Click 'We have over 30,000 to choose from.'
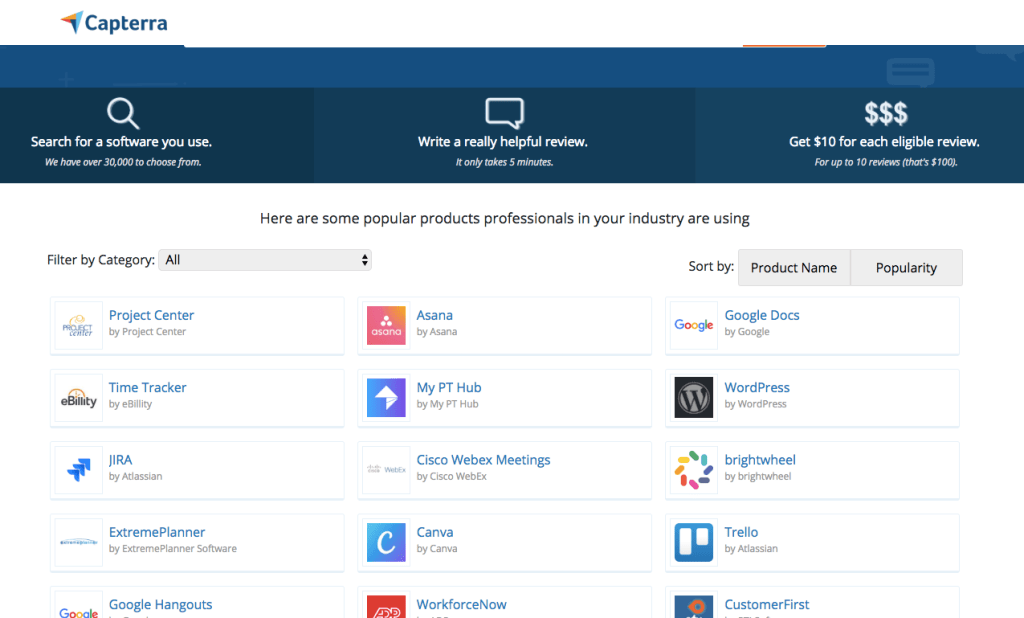Screen dimensions: 1024x618 [123, 162]
